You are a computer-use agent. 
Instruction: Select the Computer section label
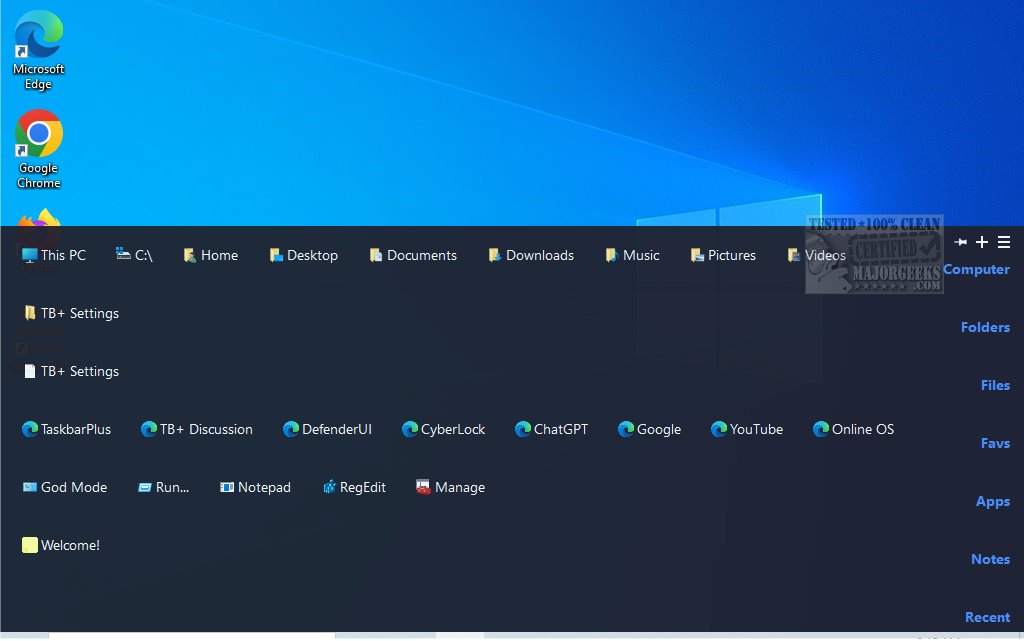(976, 269)
